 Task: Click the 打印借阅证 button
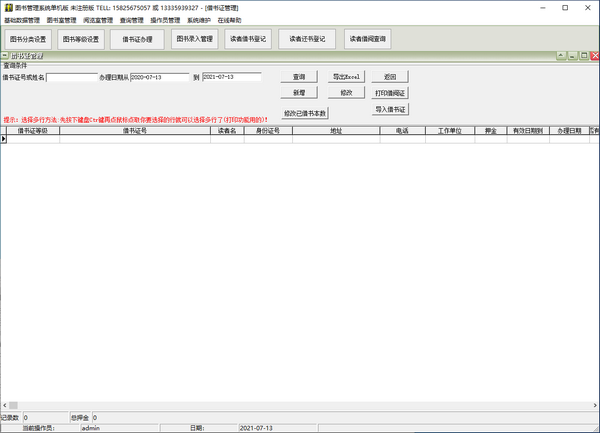[x=390, y=93]
